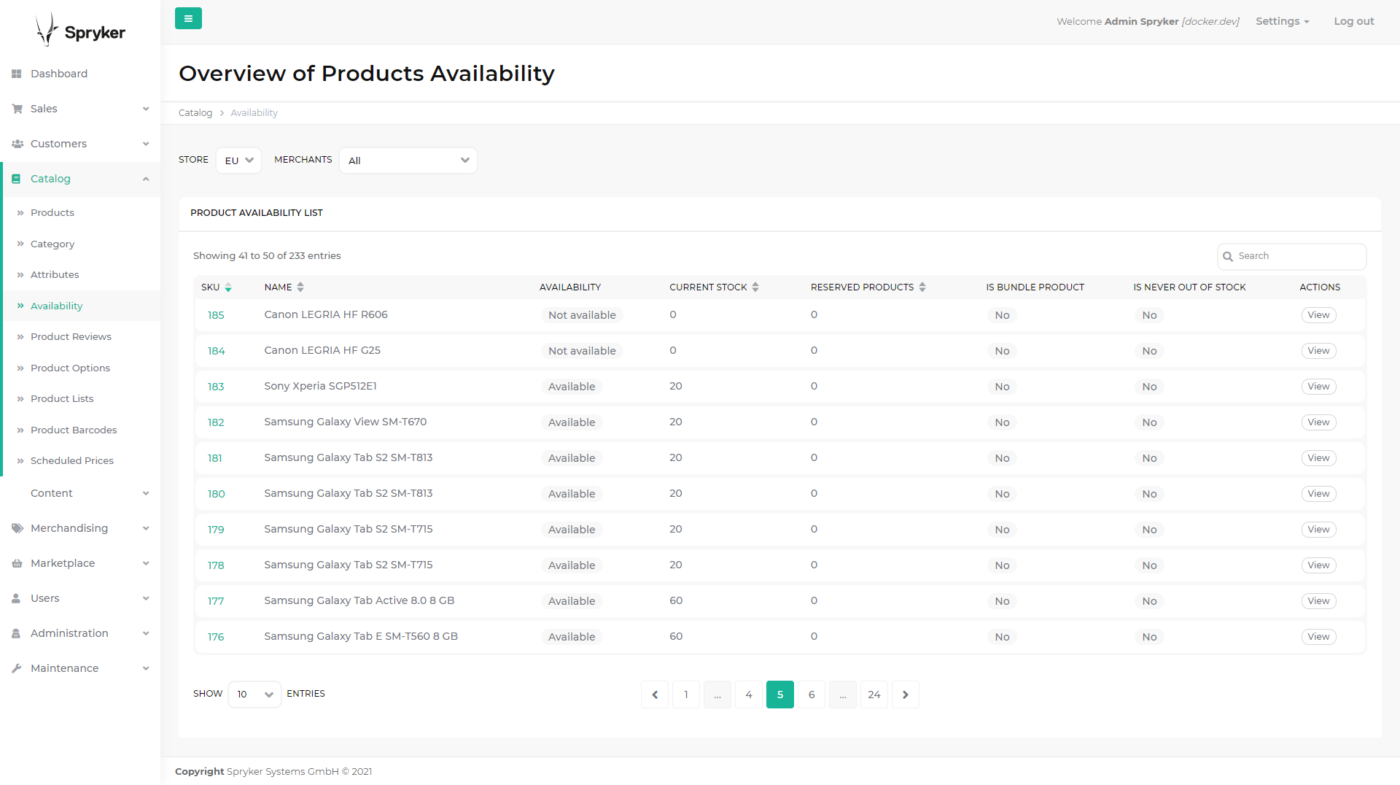Sort by Current Stock column arrows
This screenshot has height=785, width=1400.
755,287
